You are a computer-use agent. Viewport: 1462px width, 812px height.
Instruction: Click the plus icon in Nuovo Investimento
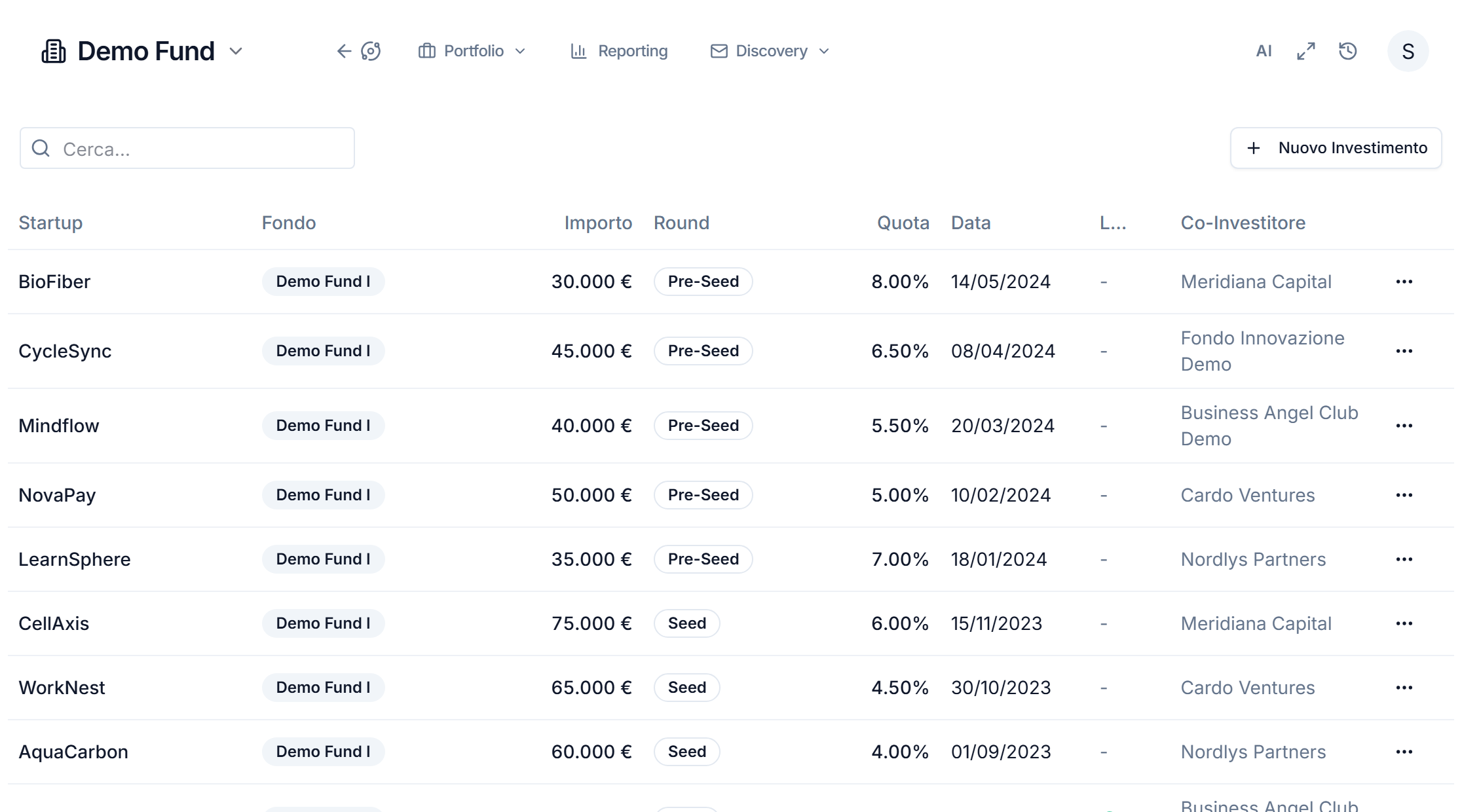coord(1253,148)
